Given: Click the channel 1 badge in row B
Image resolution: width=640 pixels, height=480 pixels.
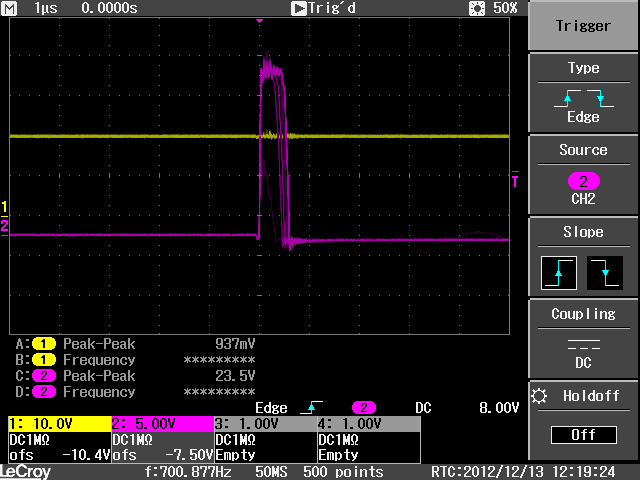Looking at the screenshot, I should click(x=44, y=360).
